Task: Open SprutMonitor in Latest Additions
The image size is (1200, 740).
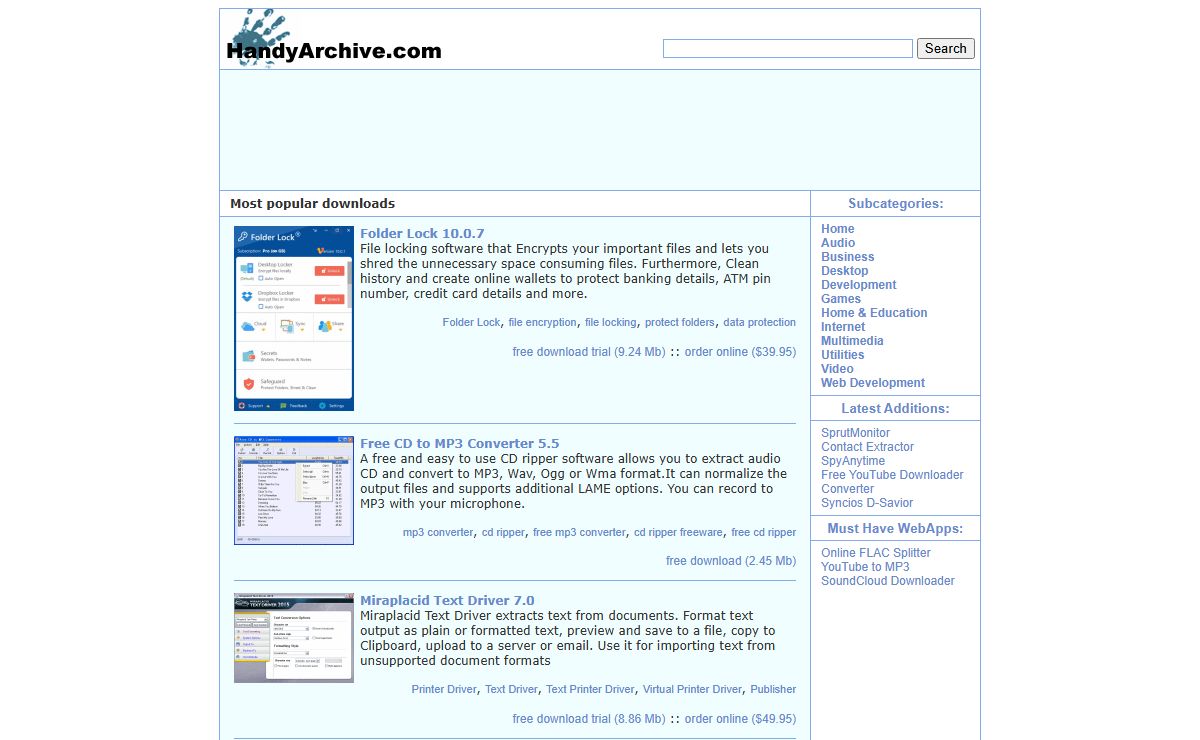Action: click(x=856, y=433)
